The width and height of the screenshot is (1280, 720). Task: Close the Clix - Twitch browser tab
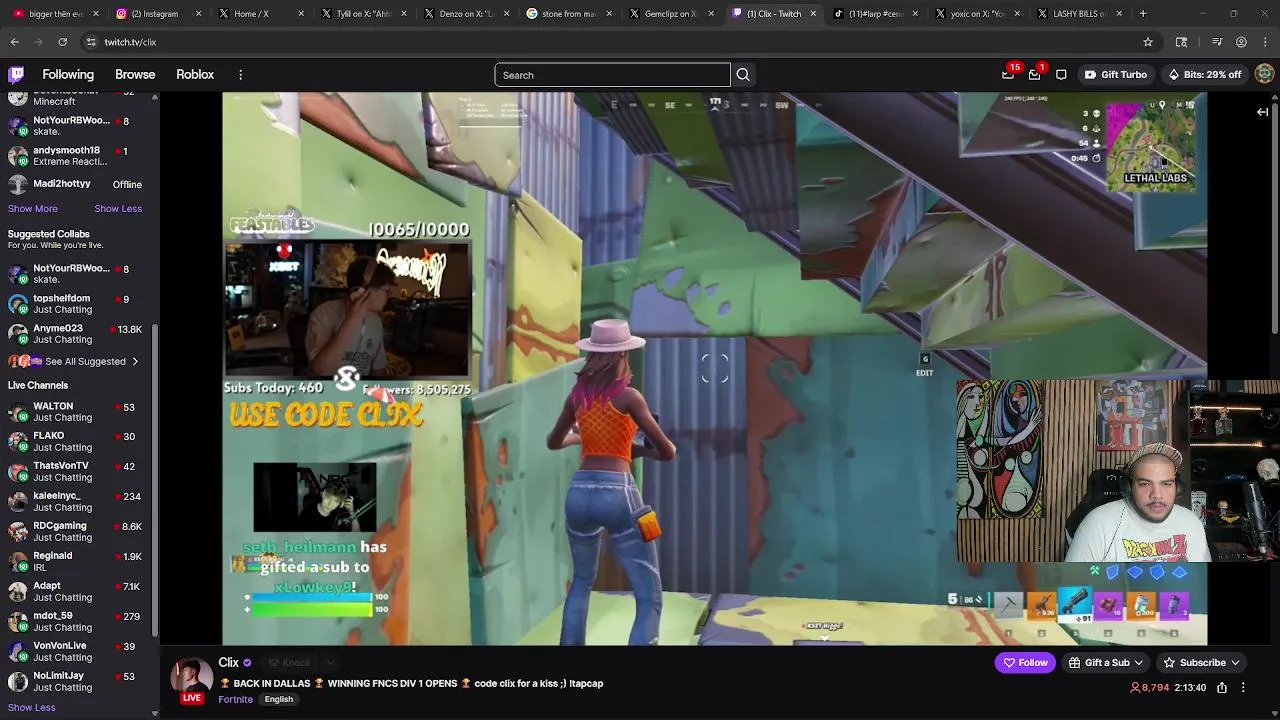812,14
